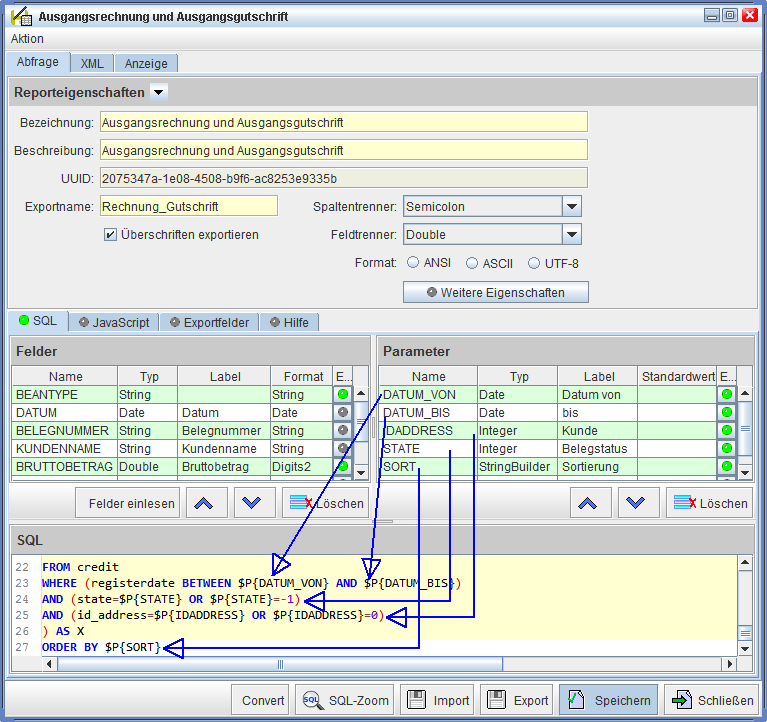Delete the selected parameter with Löschen
The image size is (767, 722).
click(x=710, y=503)
